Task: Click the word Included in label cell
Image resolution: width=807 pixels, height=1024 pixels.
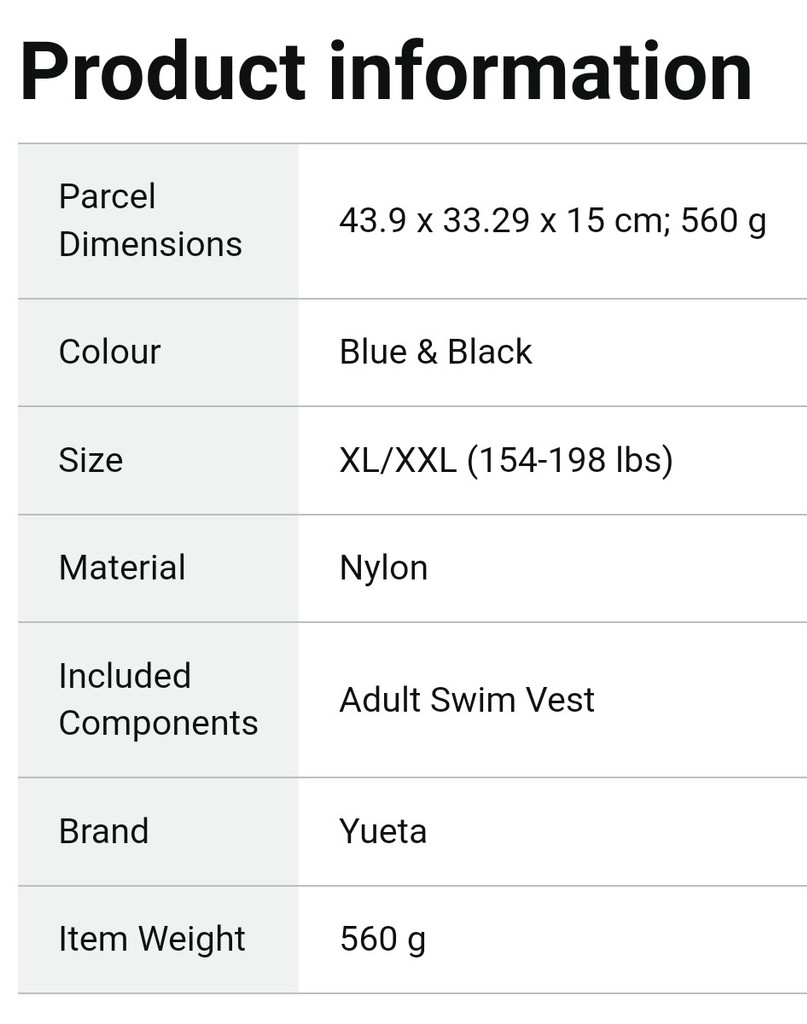Action: (125, 675)
